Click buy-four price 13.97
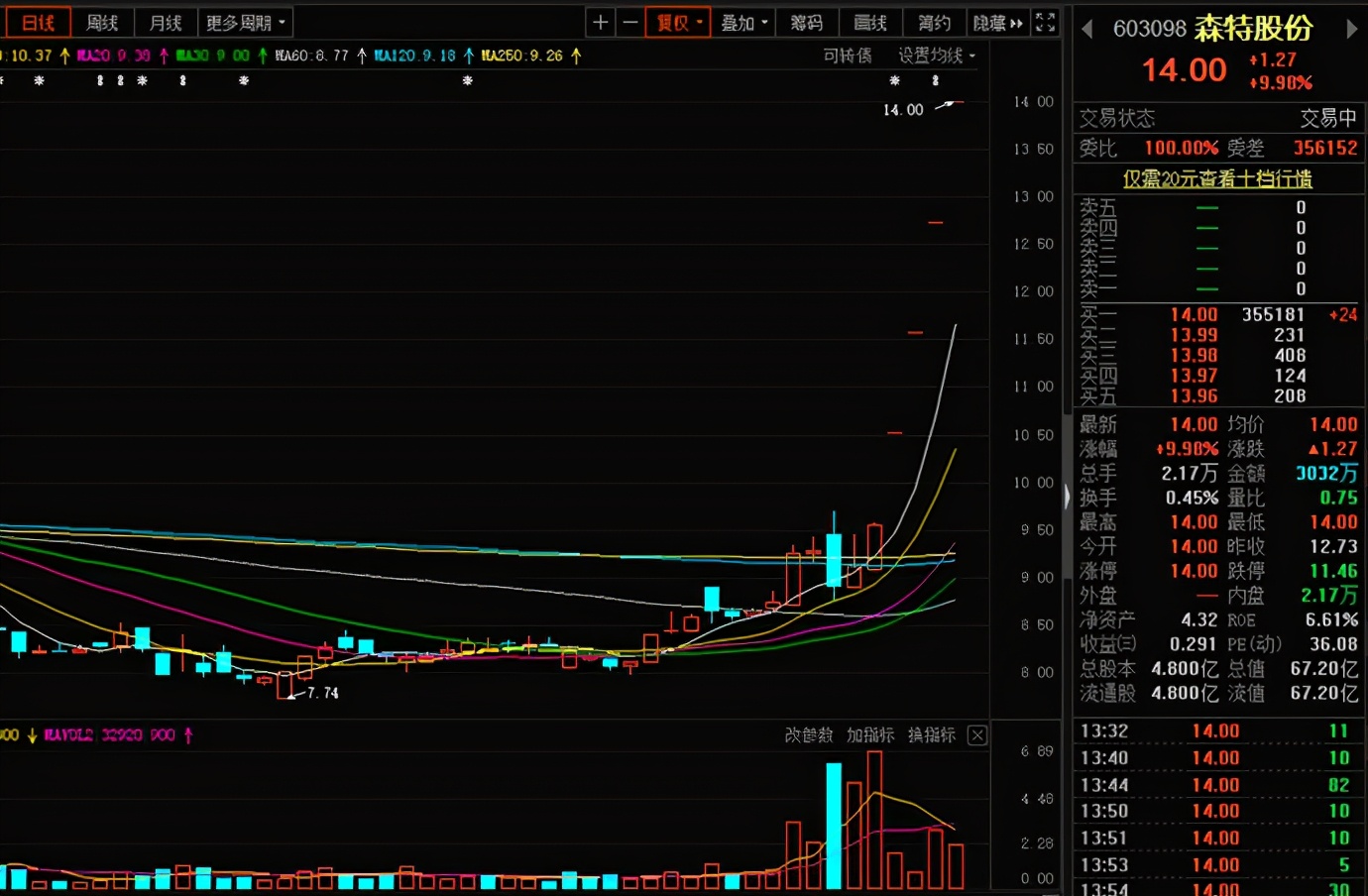The height and width of the screenshot is (896, 1368). click(1194, 376)
